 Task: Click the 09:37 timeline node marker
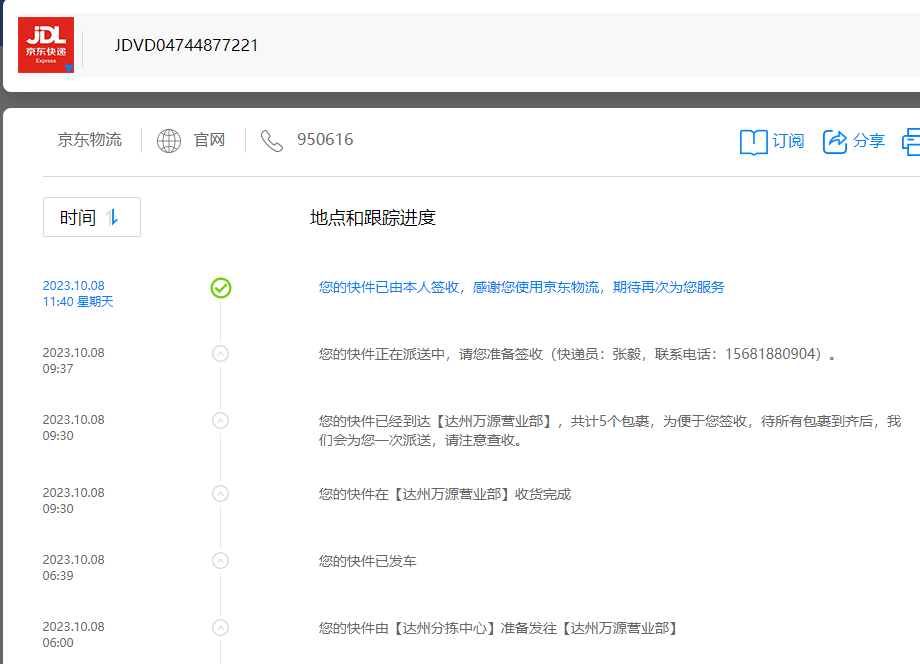[x=221, y=354]
